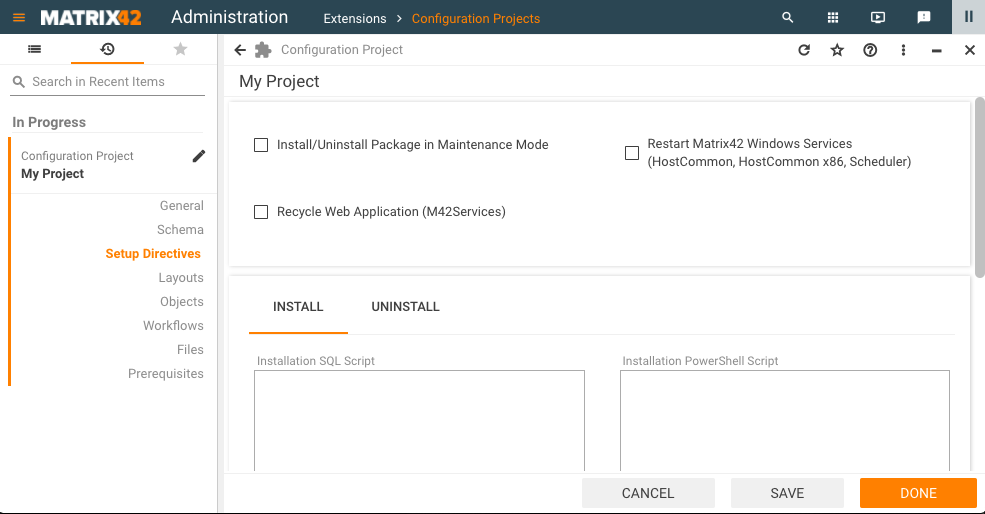Screen dimensions: 985x514
Task: Click the refresh icon in project toolbar
Action: coord(804,50)
